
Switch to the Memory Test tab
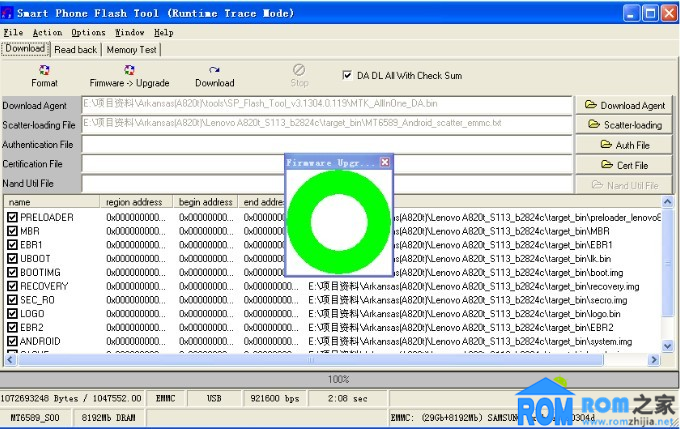coord(131,49)
